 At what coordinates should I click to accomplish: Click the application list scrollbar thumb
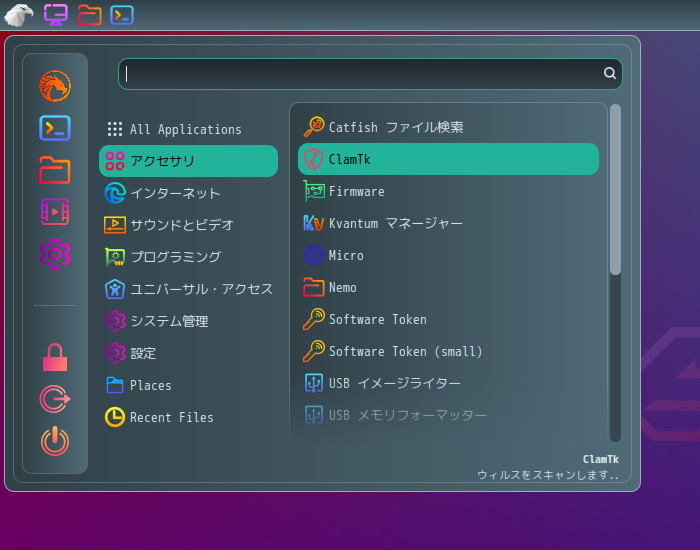(615, 189)
